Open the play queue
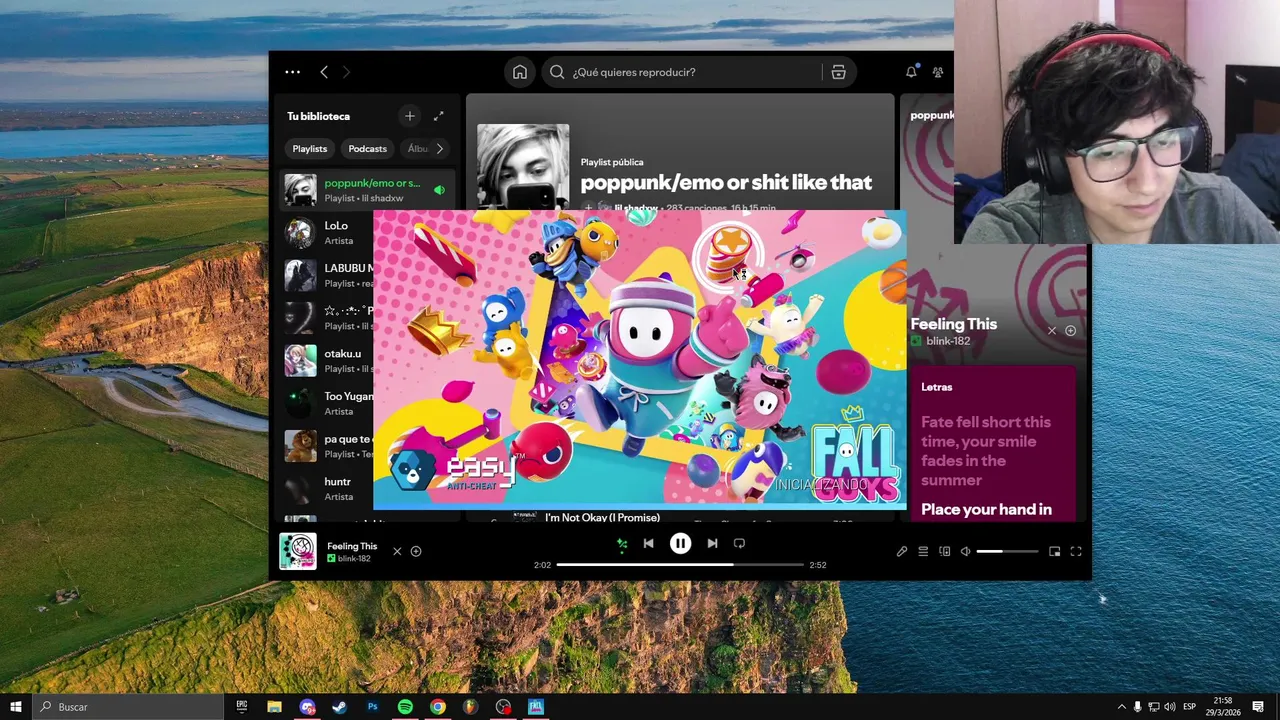1280x720 pixels. click(923, 551)
